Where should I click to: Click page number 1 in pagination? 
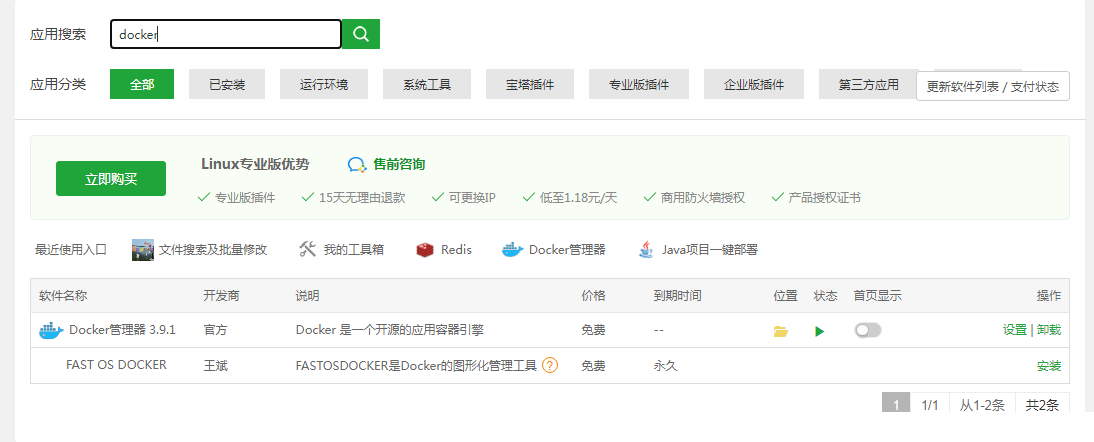(x=896, y=404)
